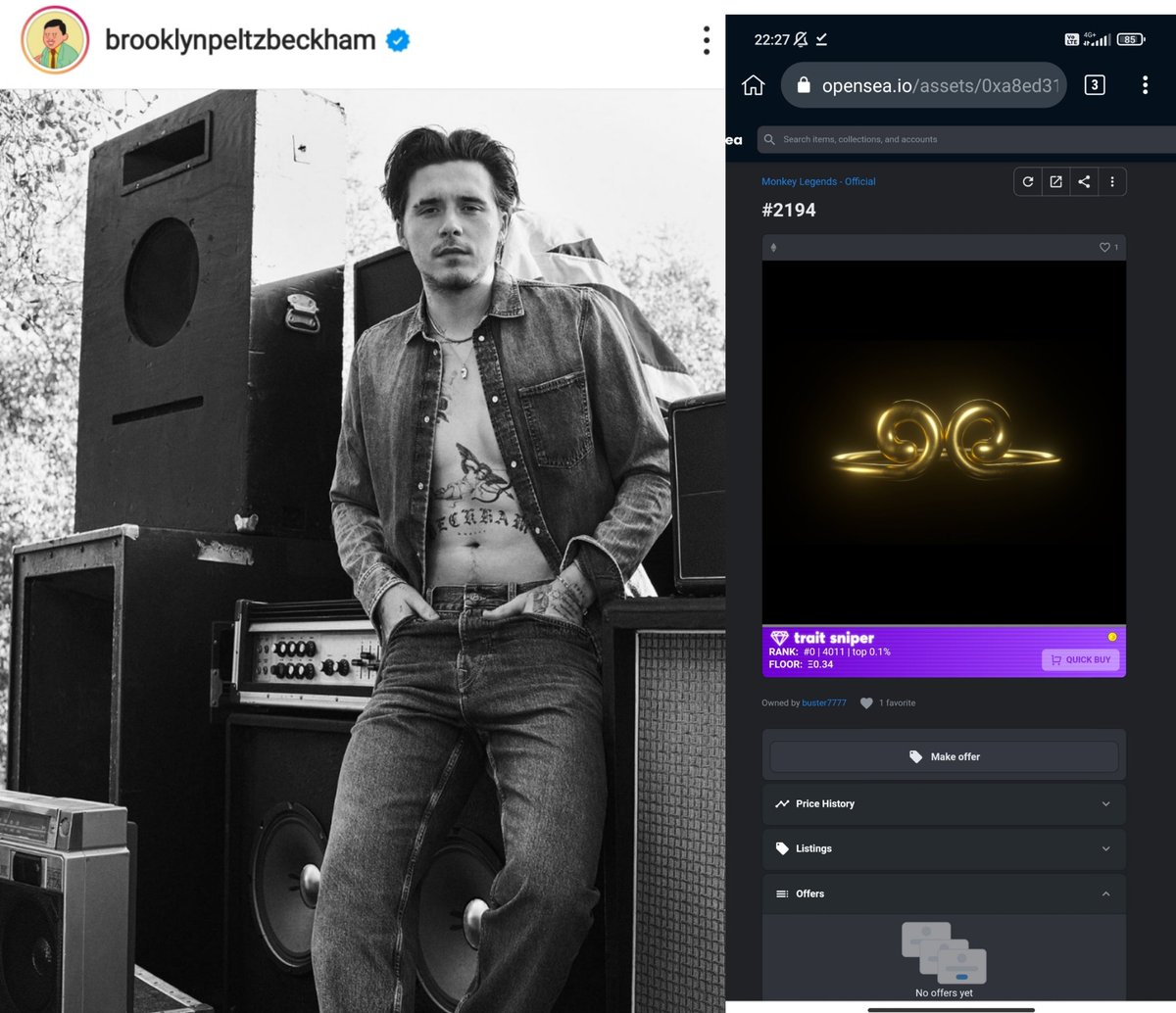1176x1013 pixels.
Task: Tap the battery status indicator
Action: [x=1131, y=39]
